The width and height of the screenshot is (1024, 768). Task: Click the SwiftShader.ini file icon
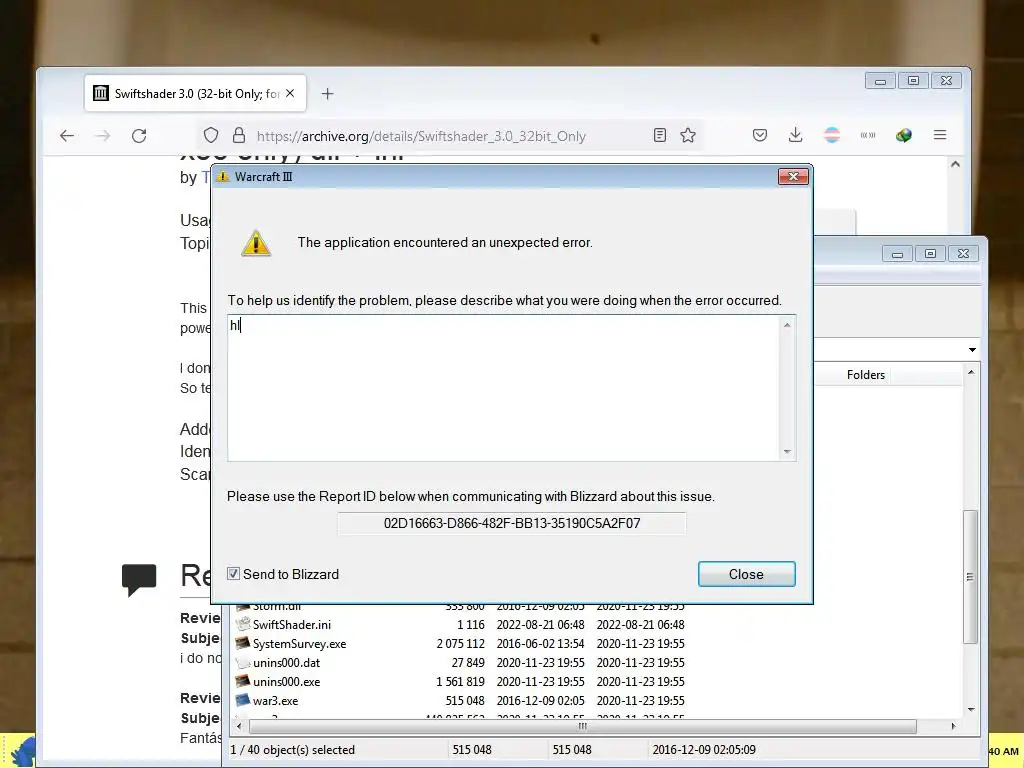[243, 624]
